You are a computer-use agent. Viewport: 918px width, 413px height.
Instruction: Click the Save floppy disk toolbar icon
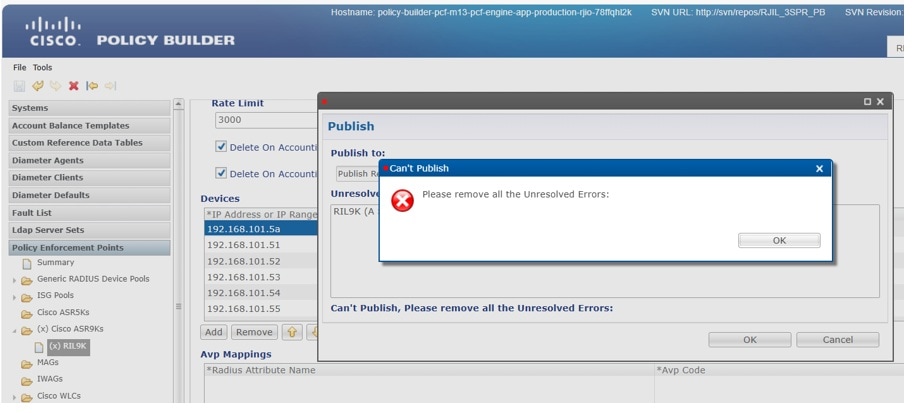[x=19, y=86]
